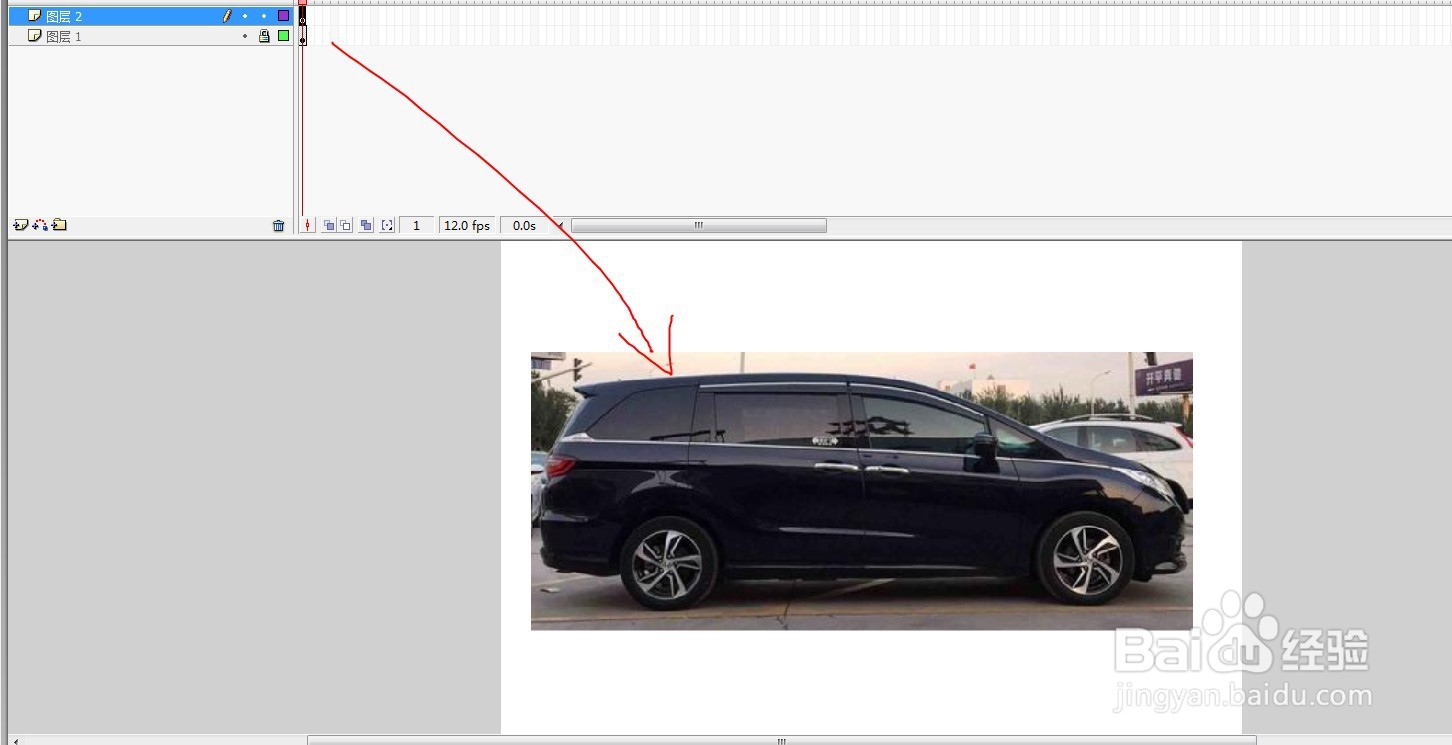
Task: Delete the layer with the trash icon
Action: coord(278,226)
